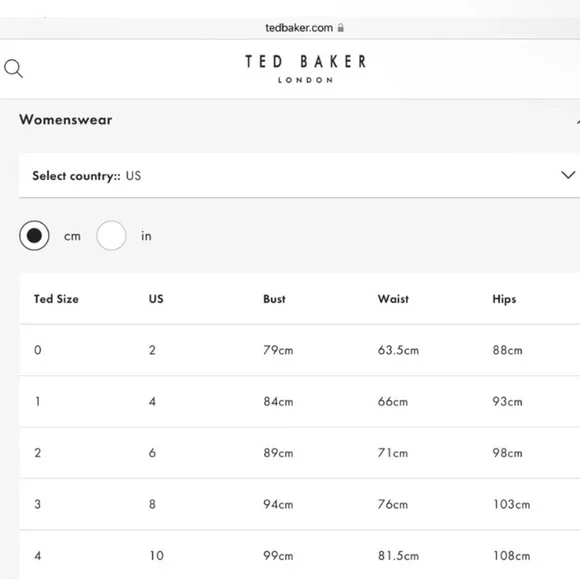Select the cm unit radio button
The height and width of the screenshot is (580, 580).
34,236
